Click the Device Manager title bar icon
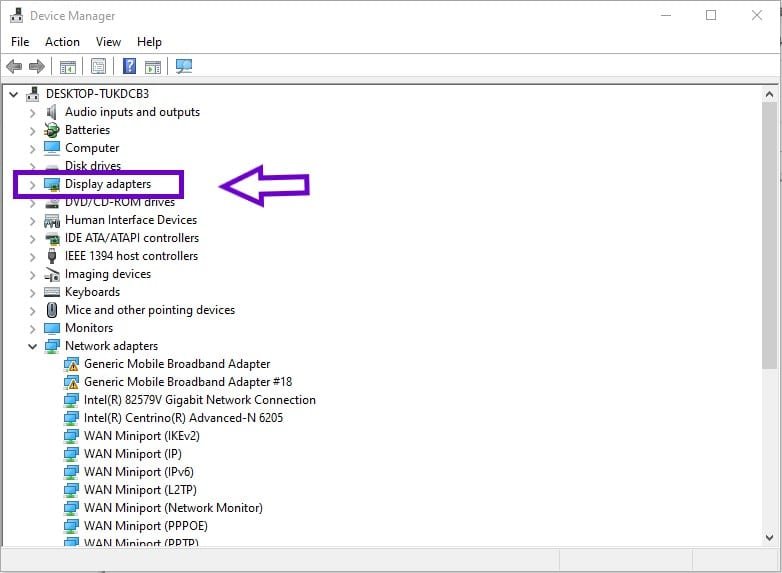782x573 pixels. coord(16,15)
